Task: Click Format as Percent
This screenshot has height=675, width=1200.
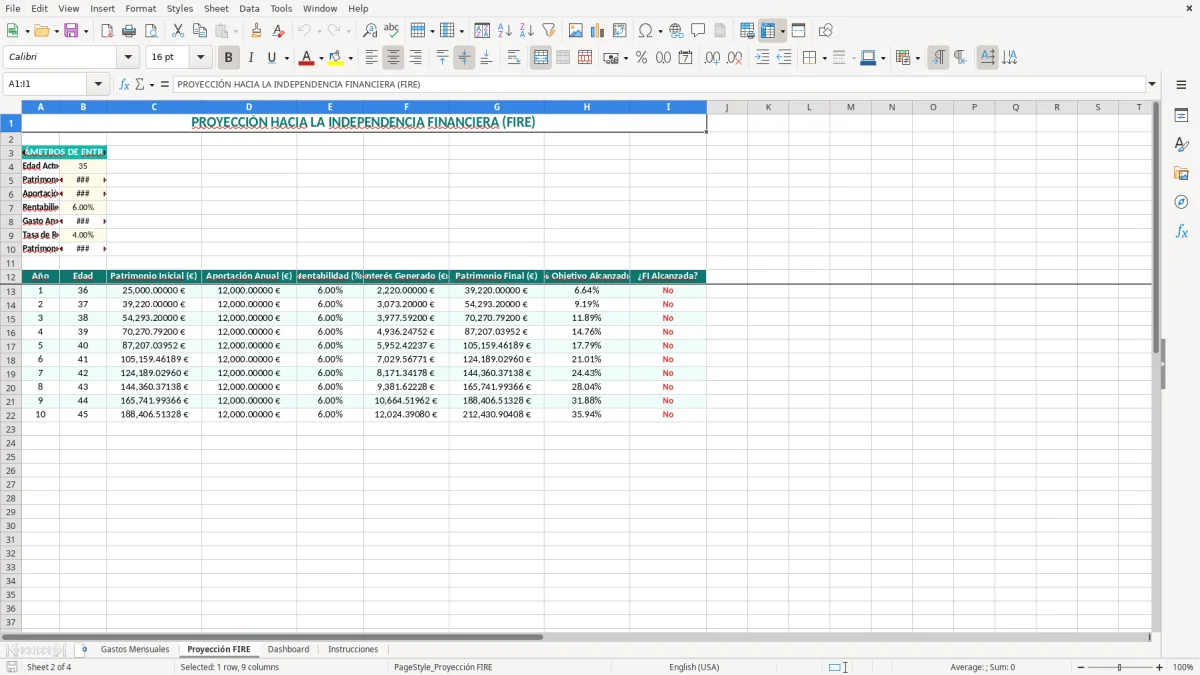Action: [641, 58]
